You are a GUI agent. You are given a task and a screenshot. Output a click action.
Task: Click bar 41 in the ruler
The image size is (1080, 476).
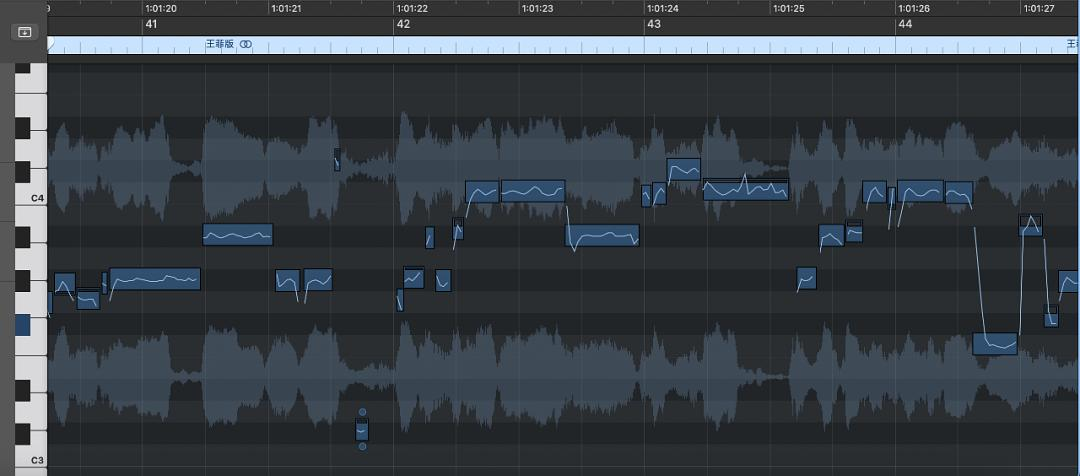pos(151,24)
